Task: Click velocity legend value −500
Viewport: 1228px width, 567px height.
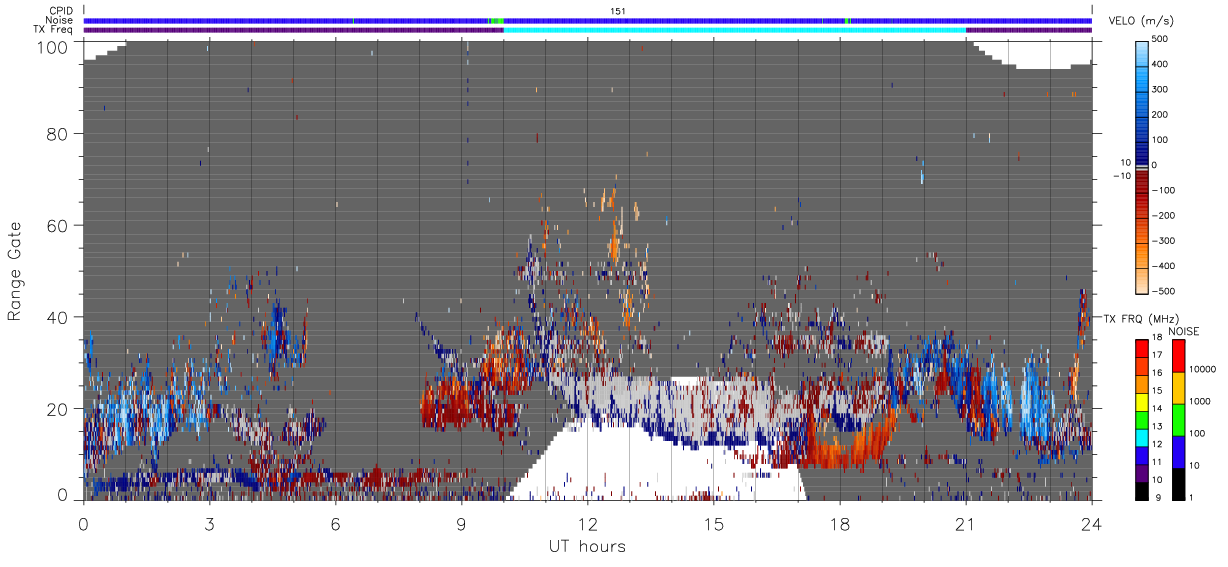Action: click(x=1162, y=291)
